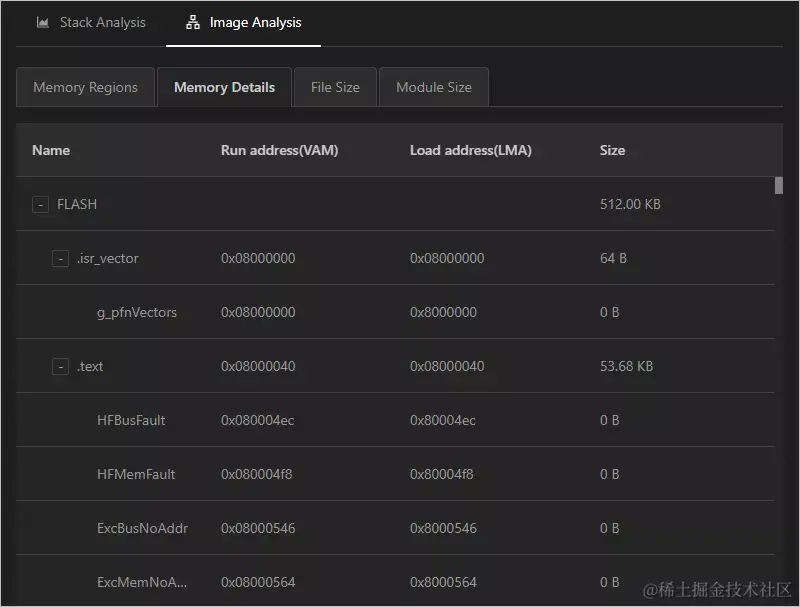Click g_pfnVectors size 0 B
This screenshot has height=607, width=800.
click(x=610, y=313)
